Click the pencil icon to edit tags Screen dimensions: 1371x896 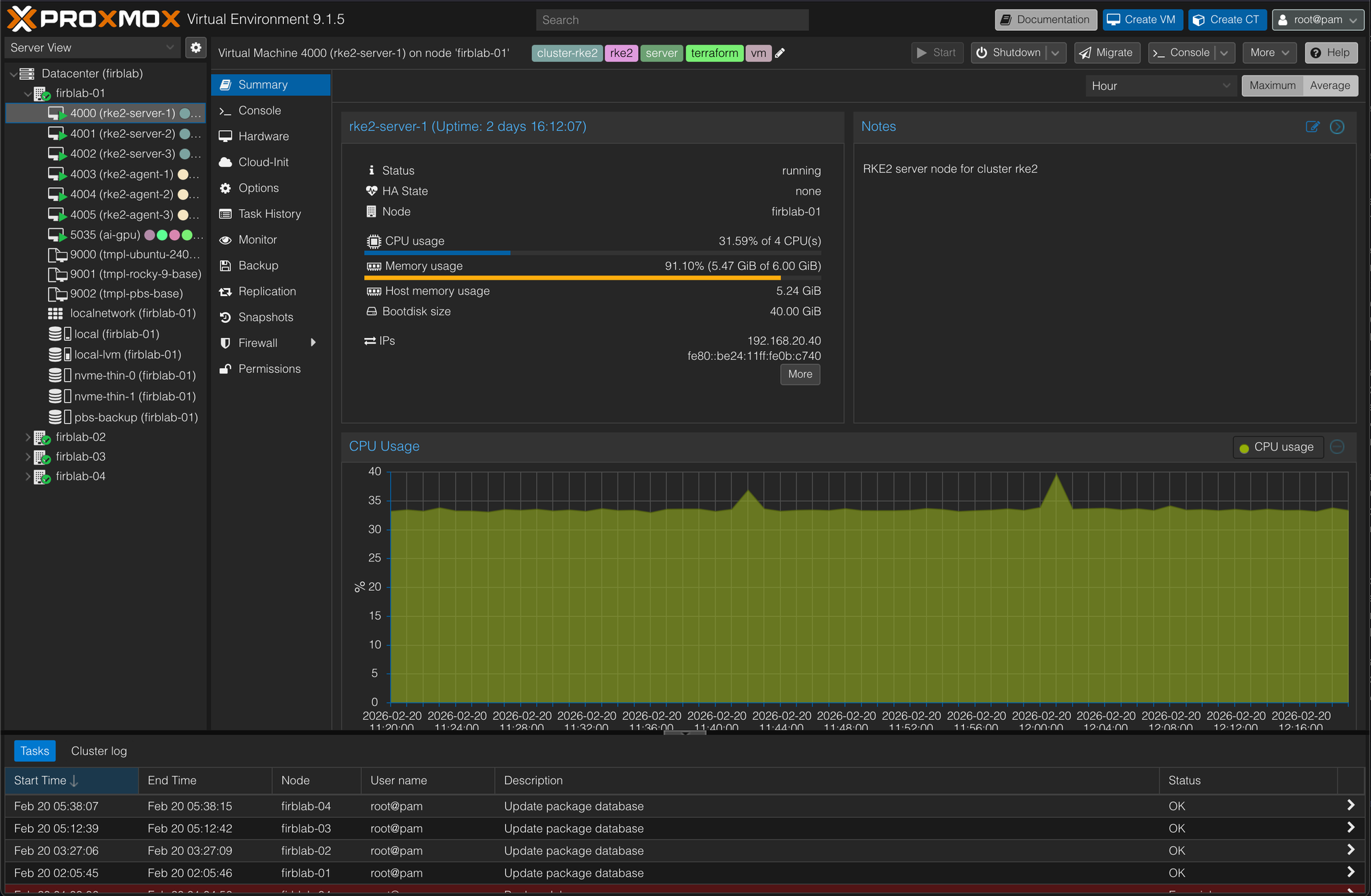coord(780,53)
